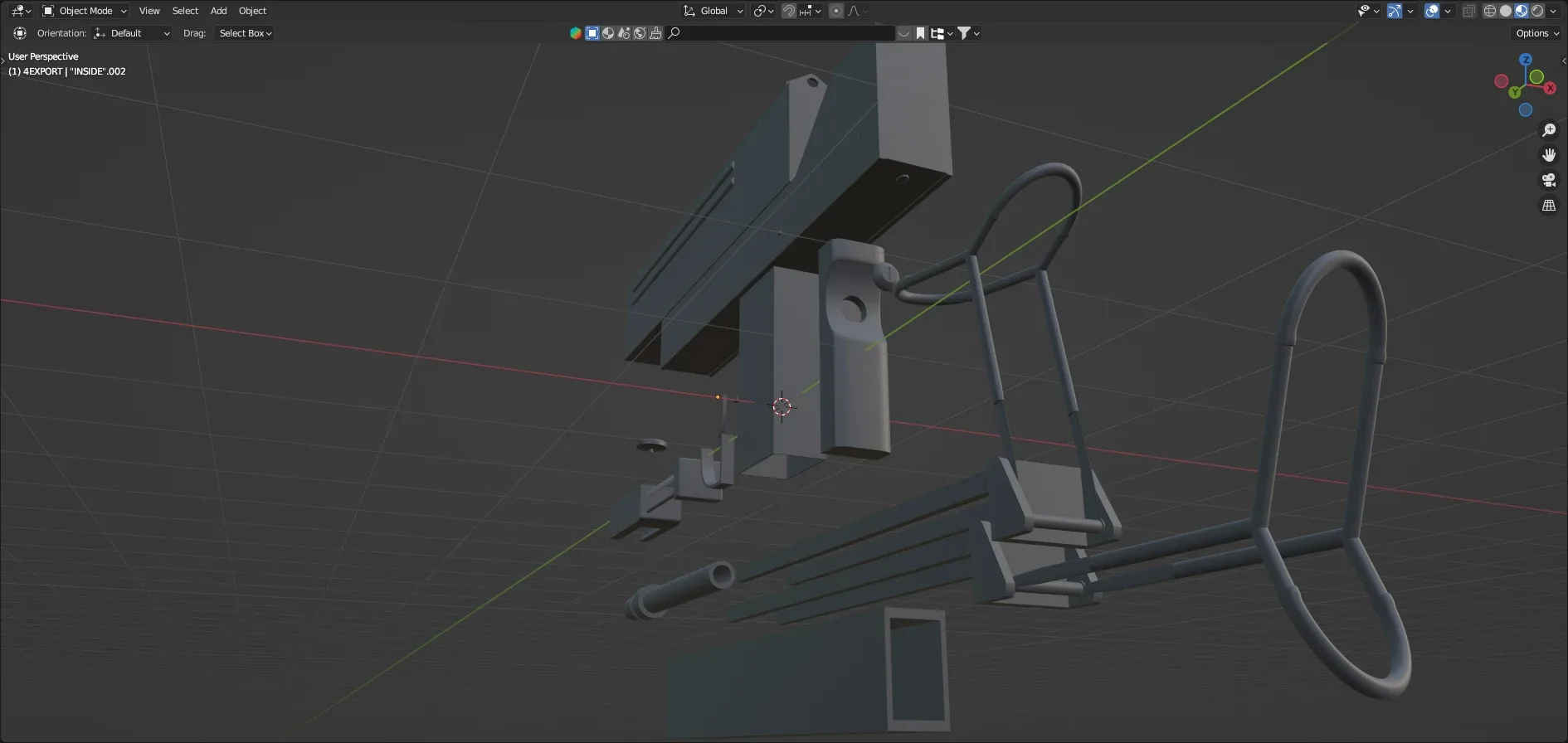Click the negative Y green circle on gizmo
The width and height of the screenshot is (1568, 743).
(1536, 76)
